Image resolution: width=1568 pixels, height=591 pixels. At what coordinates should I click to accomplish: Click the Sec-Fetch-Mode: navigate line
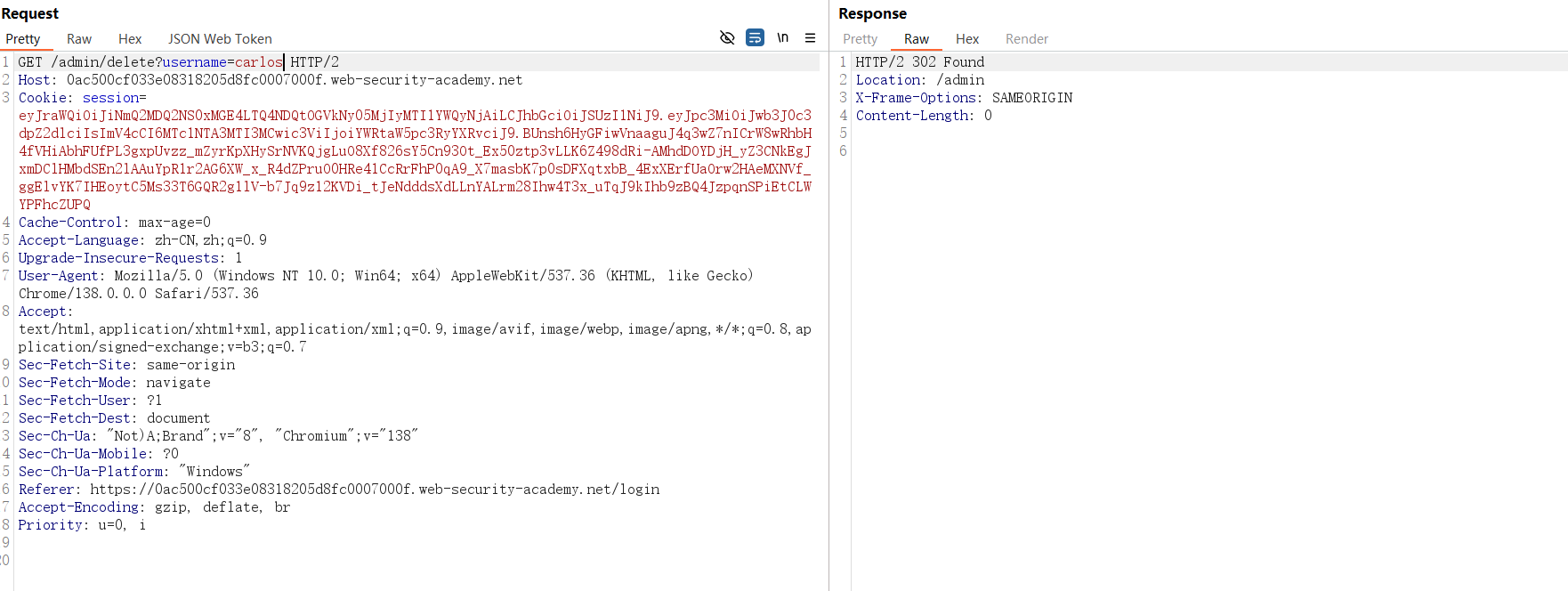click(x=115, y=383)
